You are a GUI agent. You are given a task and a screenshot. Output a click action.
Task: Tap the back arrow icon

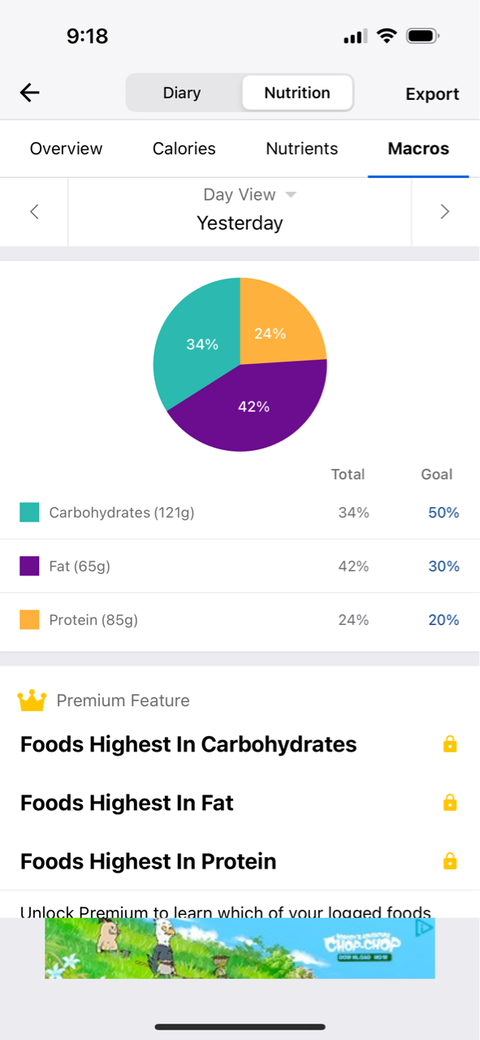(30, 93)
